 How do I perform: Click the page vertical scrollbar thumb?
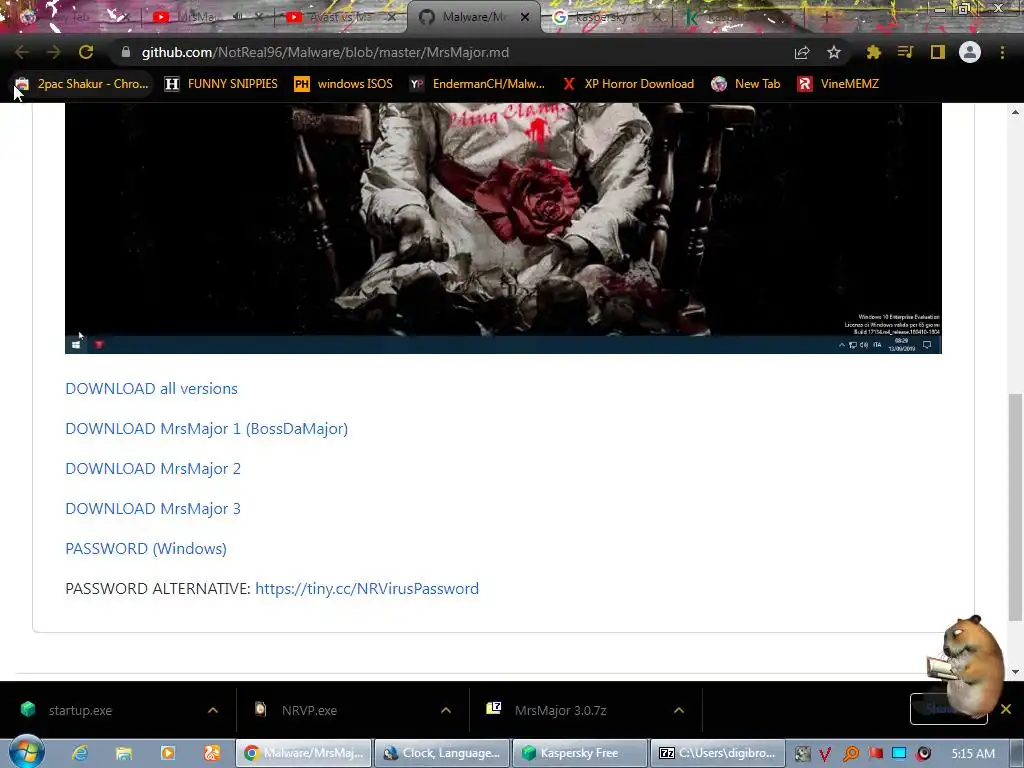click(x=1015, y=507)
